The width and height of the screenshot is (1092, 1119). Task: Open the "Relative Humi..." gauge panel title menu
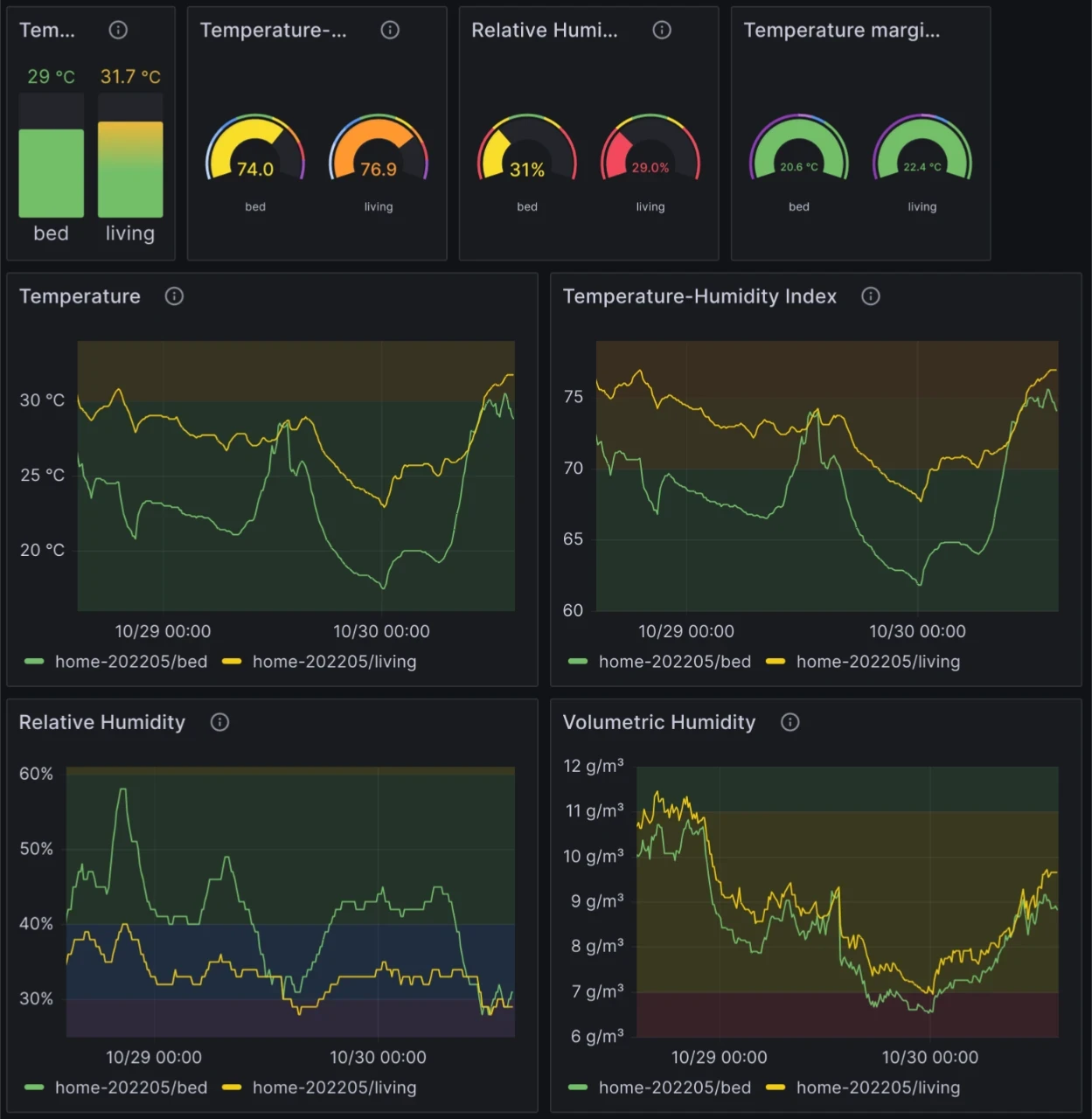point(545,30)
